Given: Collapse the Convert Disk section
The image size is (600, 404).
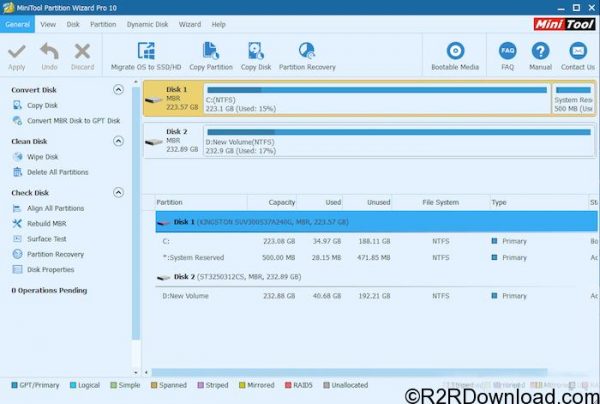Looking at the screenshot, I should point(118,90).
